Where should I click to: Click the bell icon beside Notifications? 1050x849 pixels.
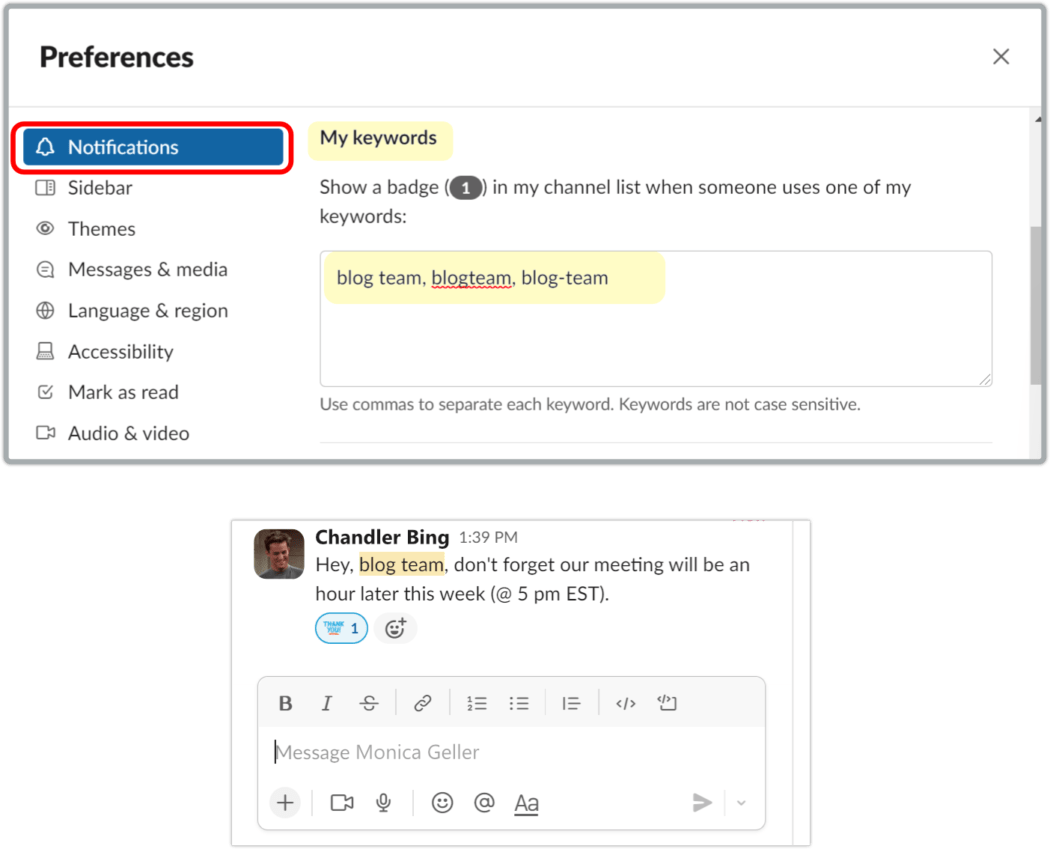click(45, 147)
